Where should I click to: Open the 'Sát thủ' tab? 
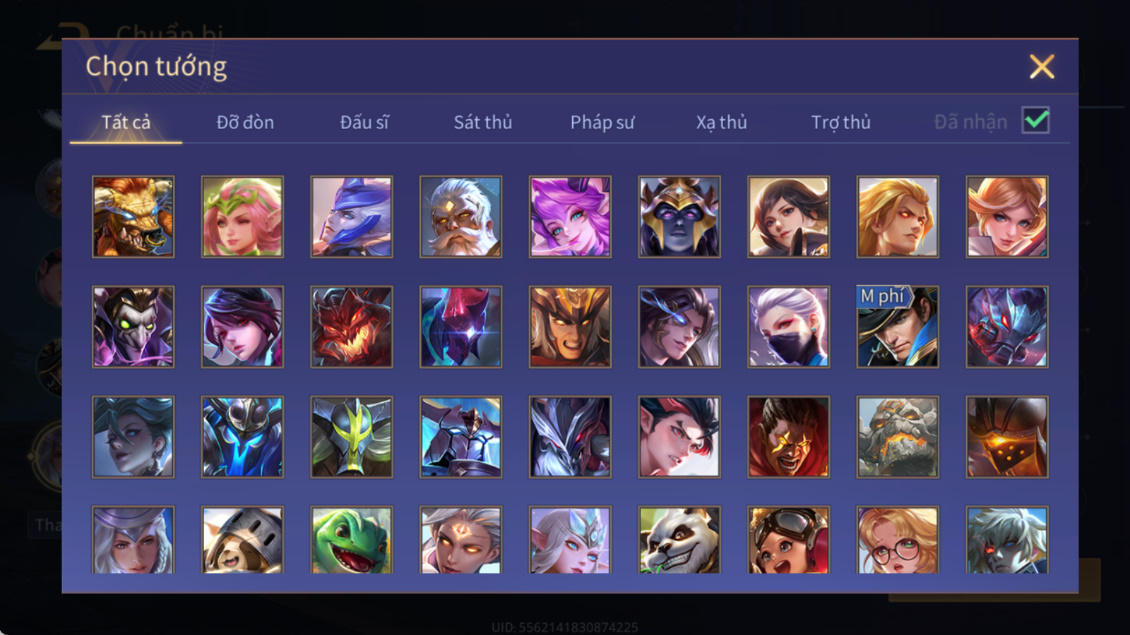coord(483,123)
